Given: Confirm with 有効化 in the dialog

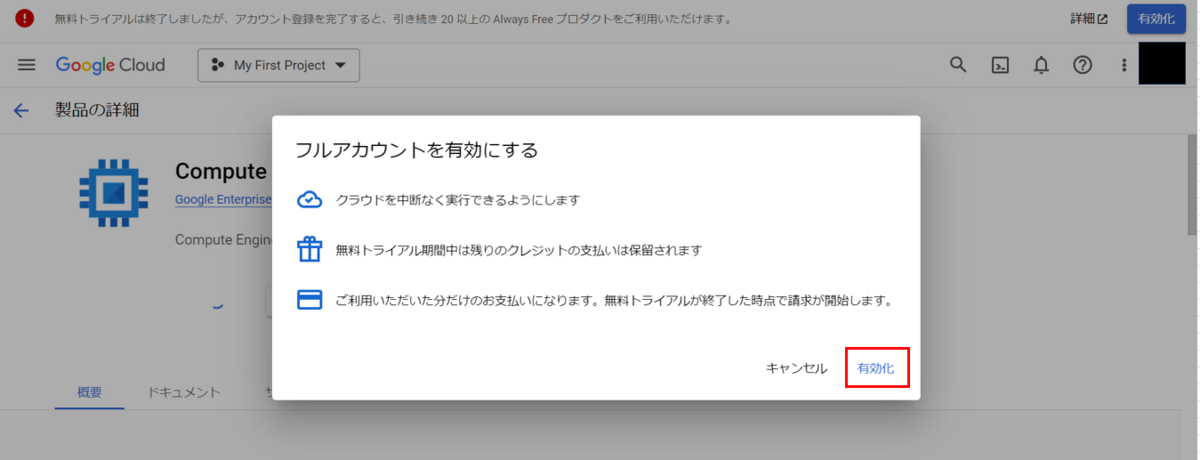Looking at the screenshot, I should click(877, 368).
